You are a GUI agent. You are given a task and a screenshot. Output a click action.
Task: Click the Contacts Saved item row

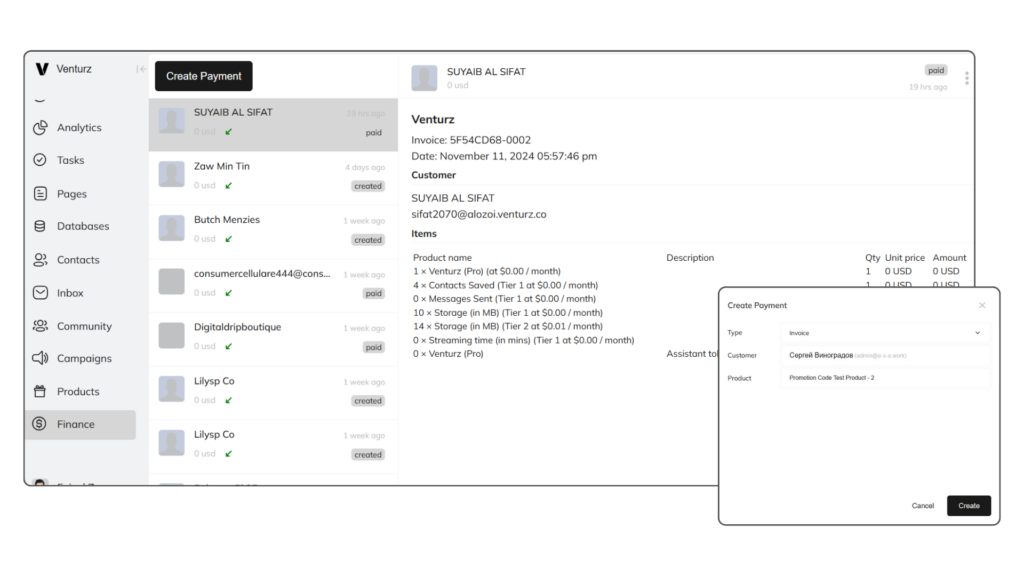505,285
